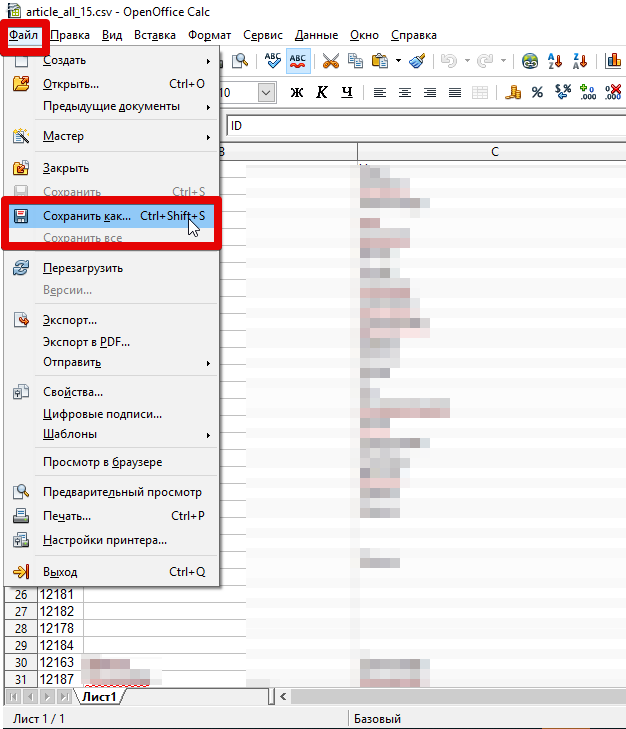Toggle underline formatting Ч button
The height and width of the screenshot is (729, 626).
click(x=347, y=93)
